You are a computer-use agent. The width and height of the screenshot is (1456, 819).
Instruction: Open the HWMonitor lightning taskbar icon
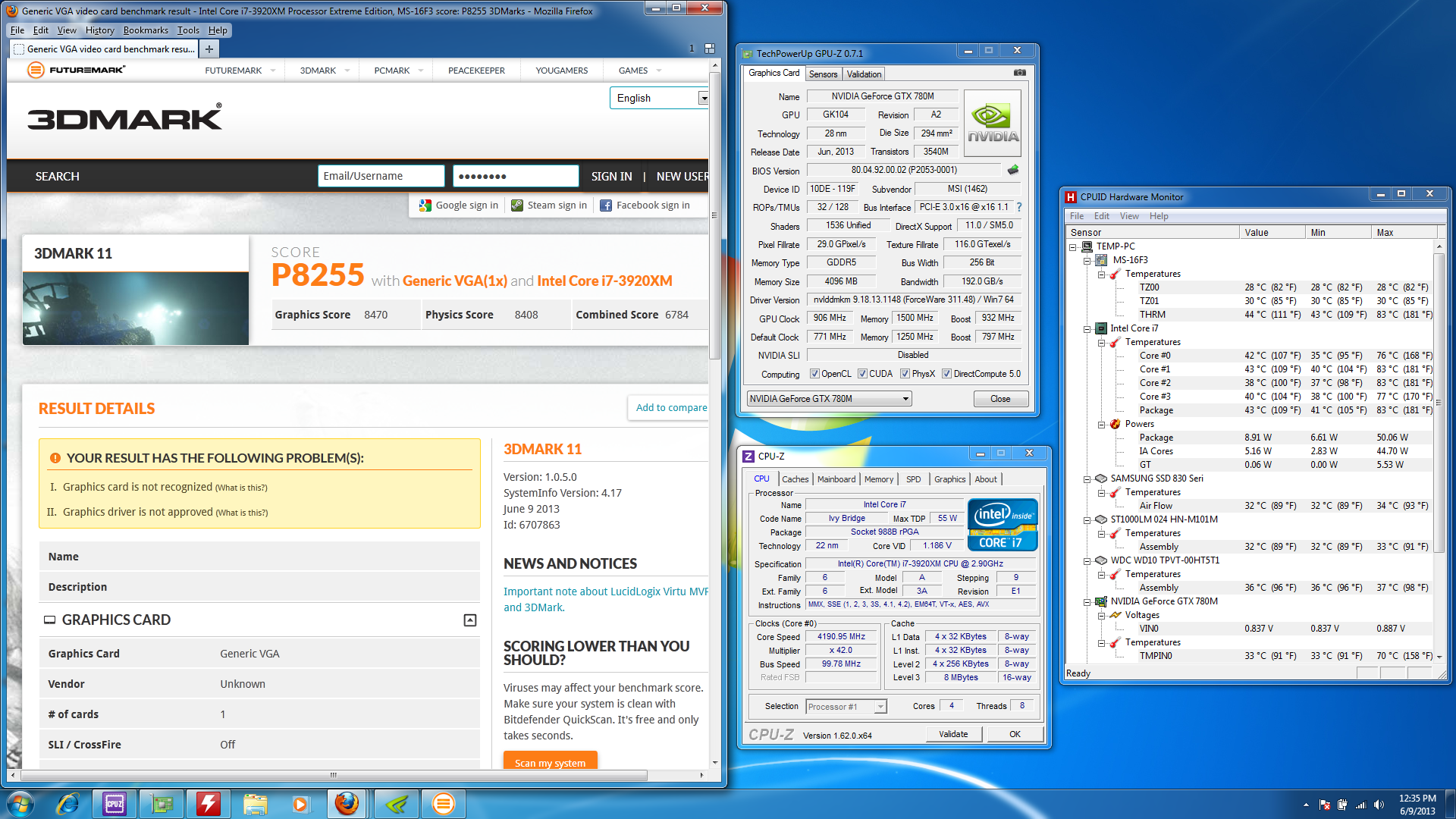(209, 803)
